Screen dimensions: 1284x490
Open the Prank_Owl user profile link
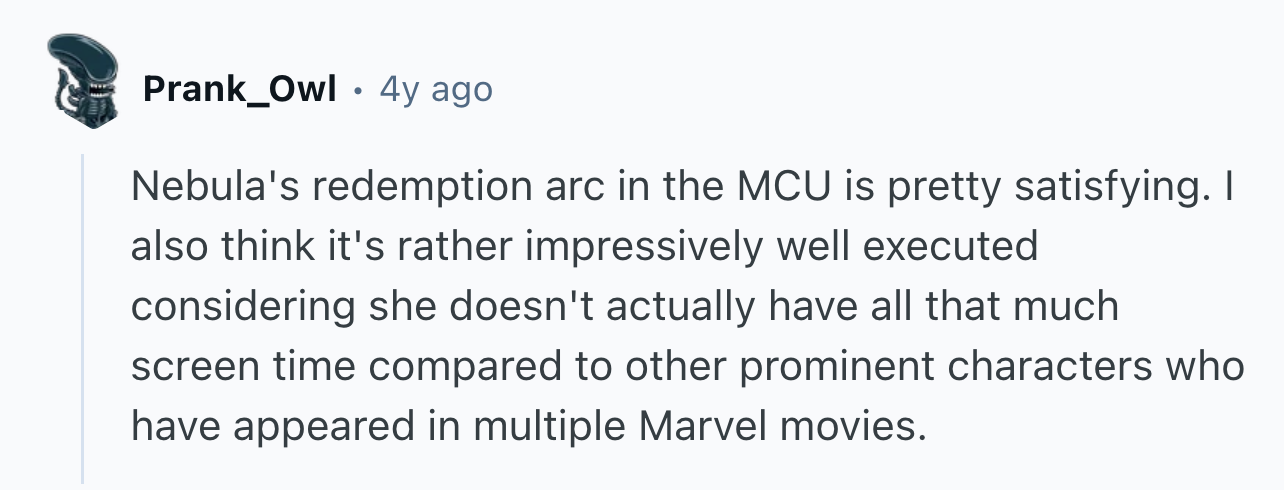[x=239, y=90]
